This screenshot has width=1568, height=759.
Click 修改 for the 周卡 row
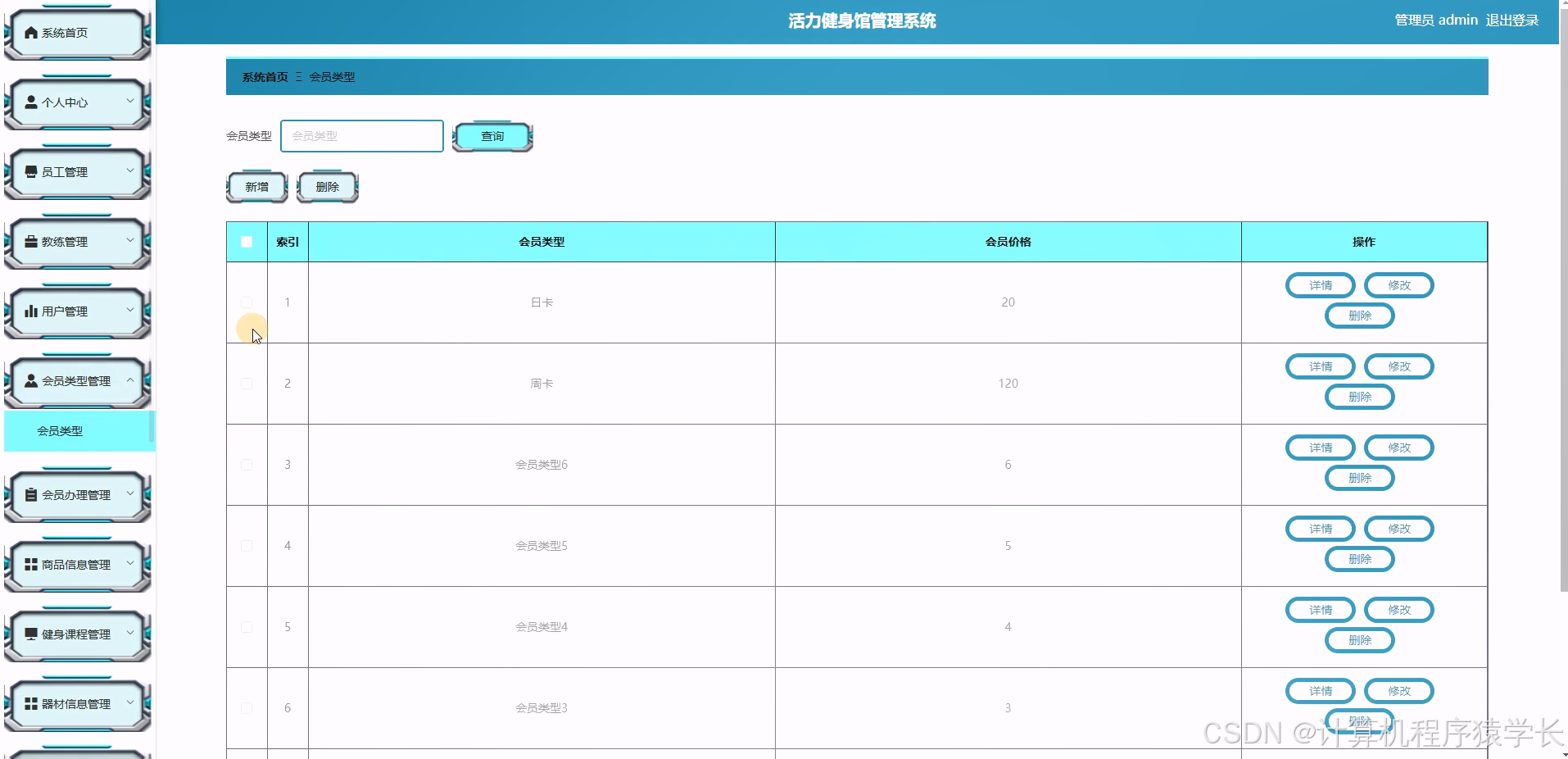(1399, 366)
